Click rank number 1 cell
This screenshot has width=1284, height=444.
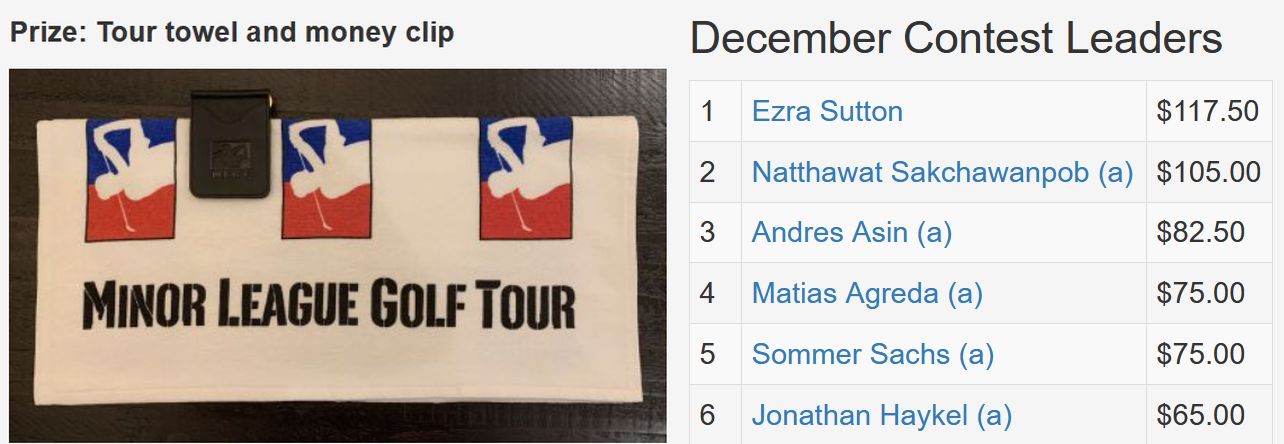(716, 111)
